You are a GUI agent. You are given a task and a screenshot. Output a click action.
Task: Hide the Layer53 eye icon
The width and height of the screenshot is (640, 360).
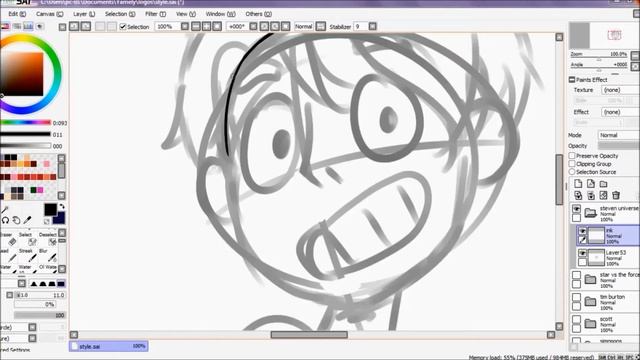[x=582, y=253]
